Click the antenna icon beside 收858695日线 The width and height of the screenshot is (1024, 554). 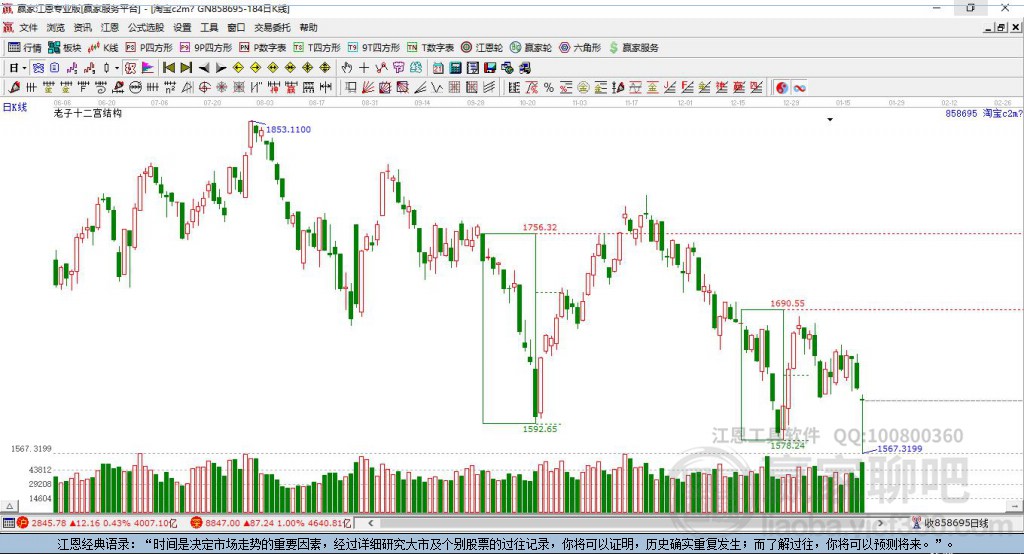pos(917,523)
